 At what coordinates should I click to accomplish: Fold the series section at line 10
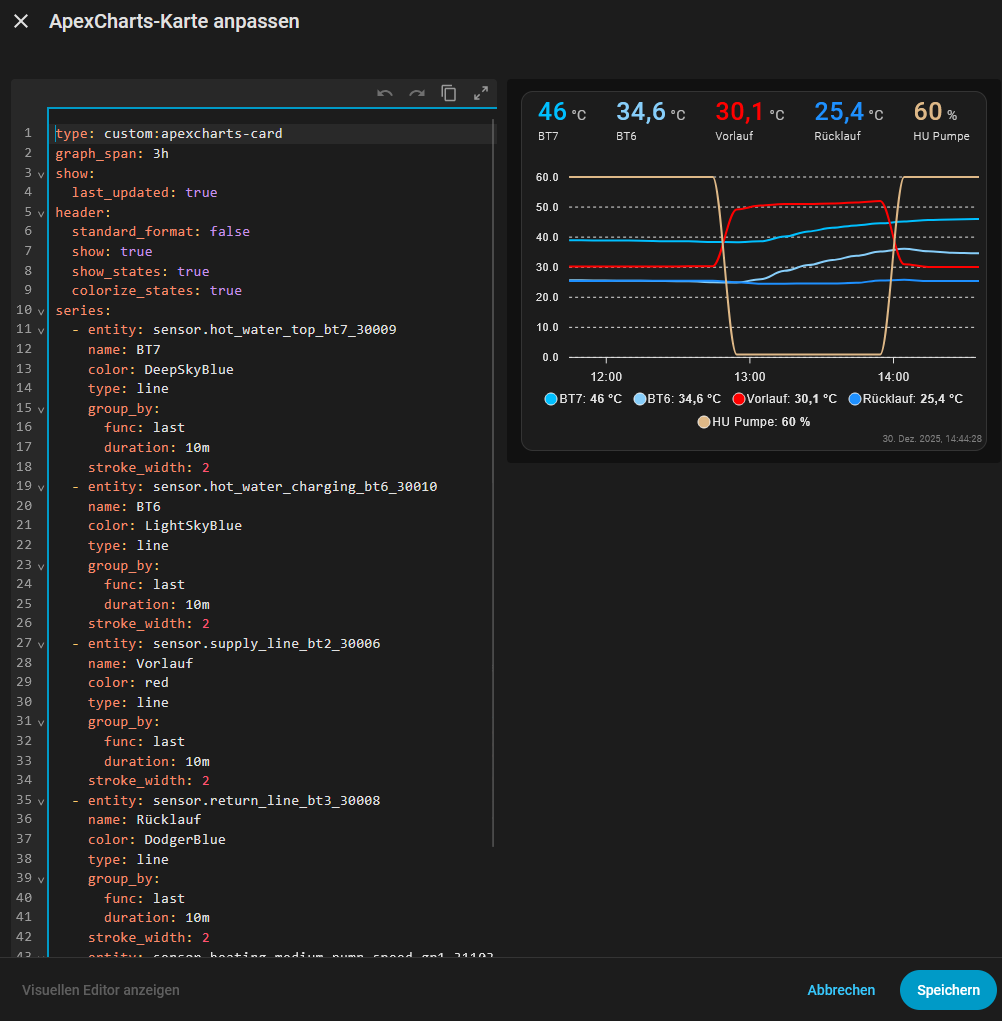point(41,311)
